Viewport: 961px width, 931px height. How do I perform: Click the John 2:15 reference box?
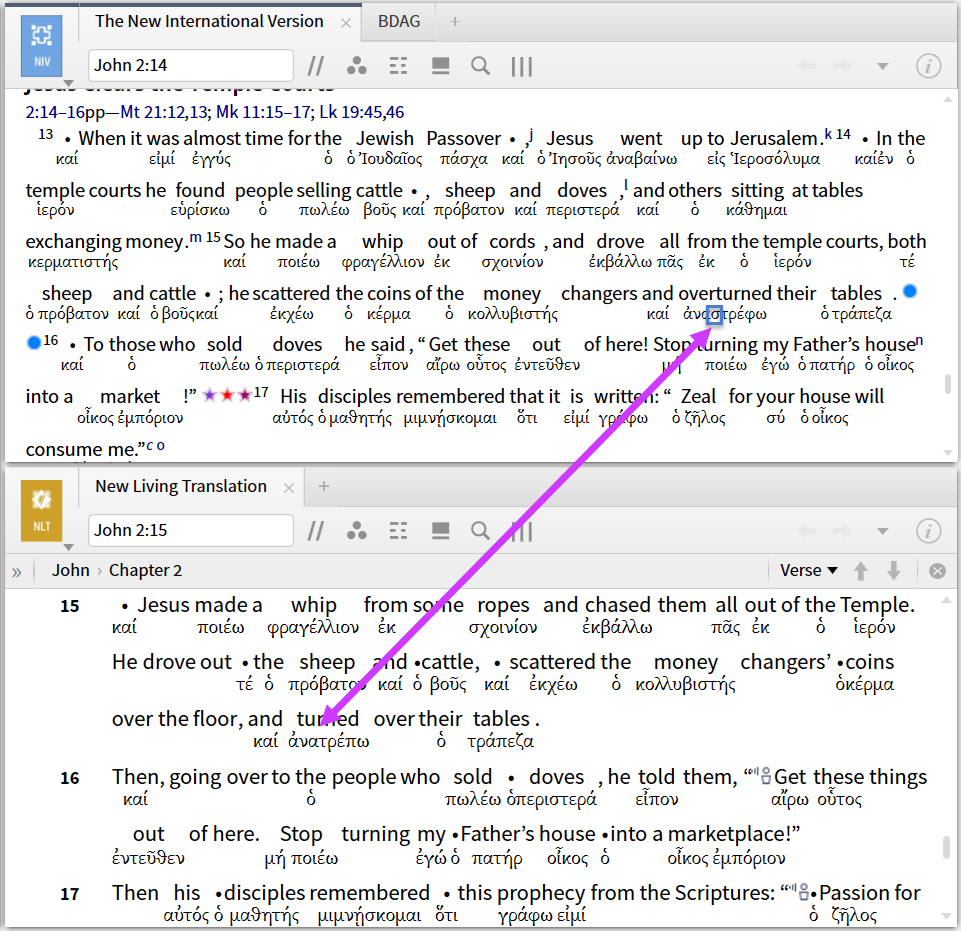[x=191, y=531]
